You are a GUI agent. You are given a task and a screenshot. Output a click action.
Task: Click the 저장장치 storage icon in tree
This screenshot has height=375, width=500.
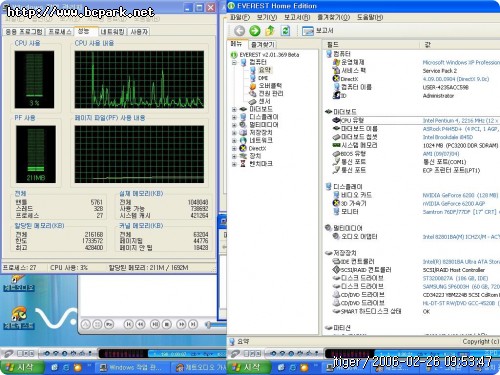[243, 132]
